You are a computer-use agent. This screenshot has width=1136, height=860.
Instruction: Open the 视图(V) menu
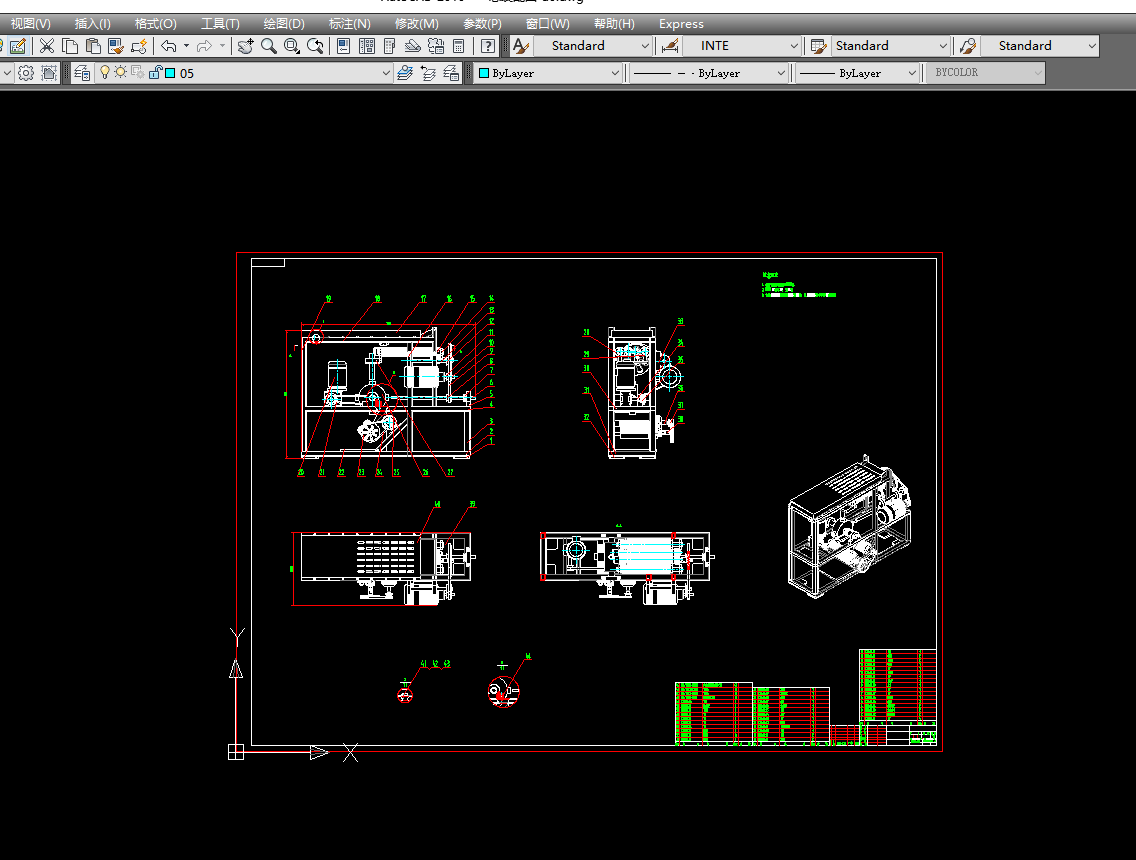(x=30, y=24)
